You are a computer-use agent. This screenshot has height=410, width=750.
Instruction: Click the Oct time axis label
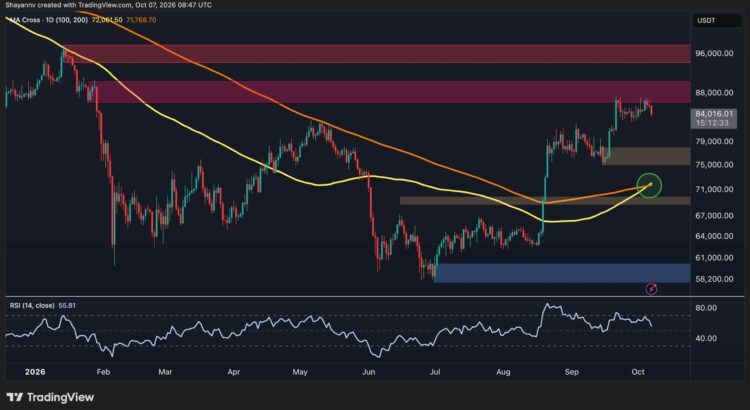(639, 372)
